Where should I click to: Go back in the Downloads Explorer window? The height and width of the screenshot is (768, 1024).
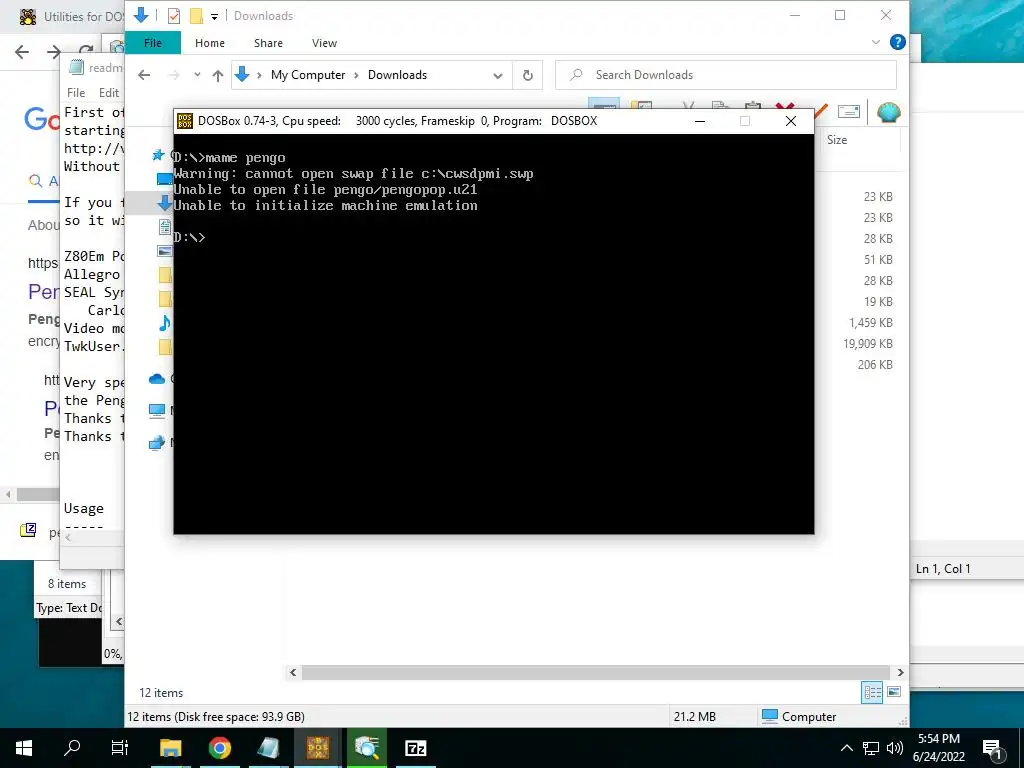[x=144, y=75]
